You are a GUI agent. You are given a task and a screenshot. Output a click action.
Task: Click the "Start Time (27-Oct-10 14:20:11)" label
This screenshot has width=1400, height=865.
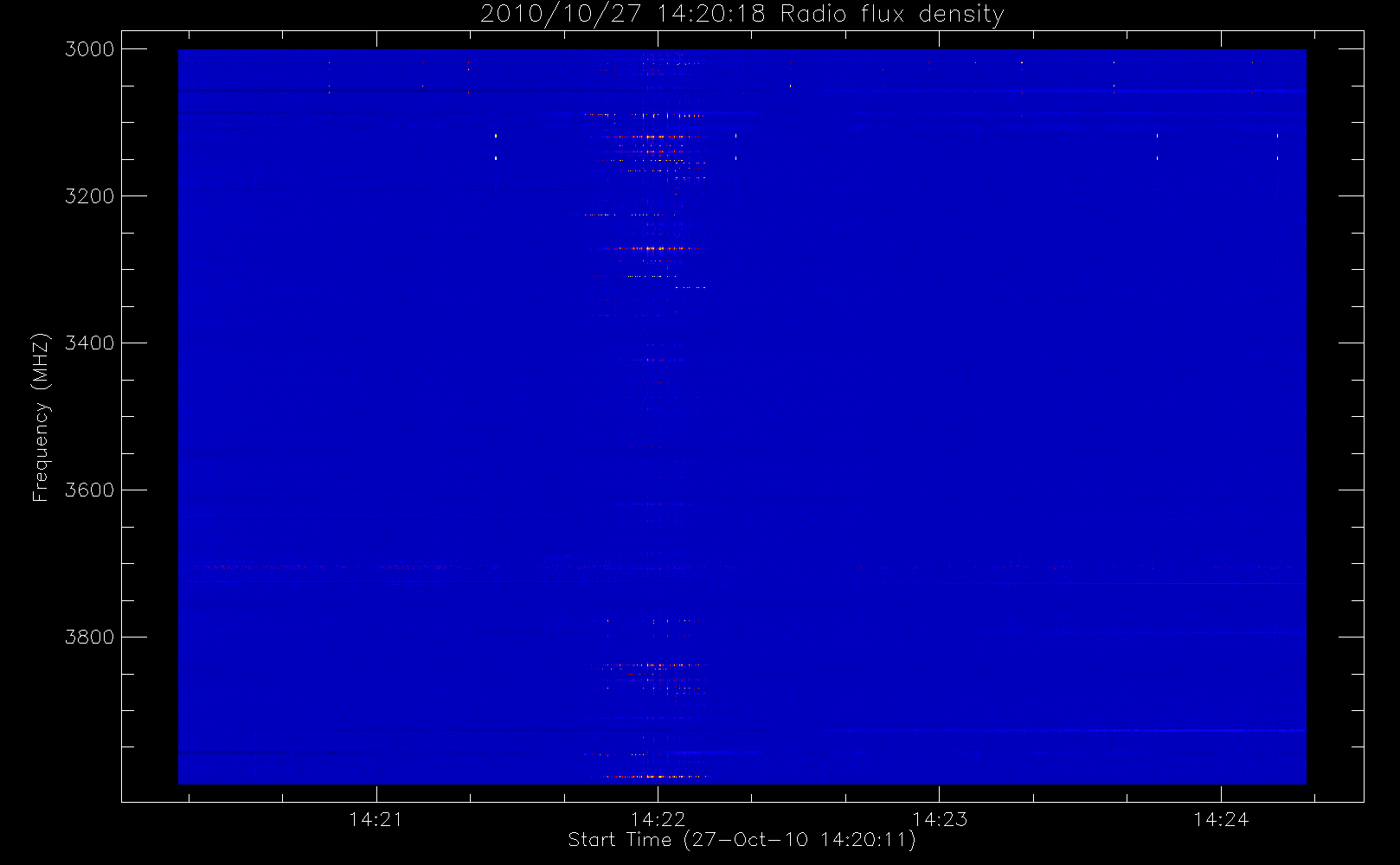tap(742, 840)
